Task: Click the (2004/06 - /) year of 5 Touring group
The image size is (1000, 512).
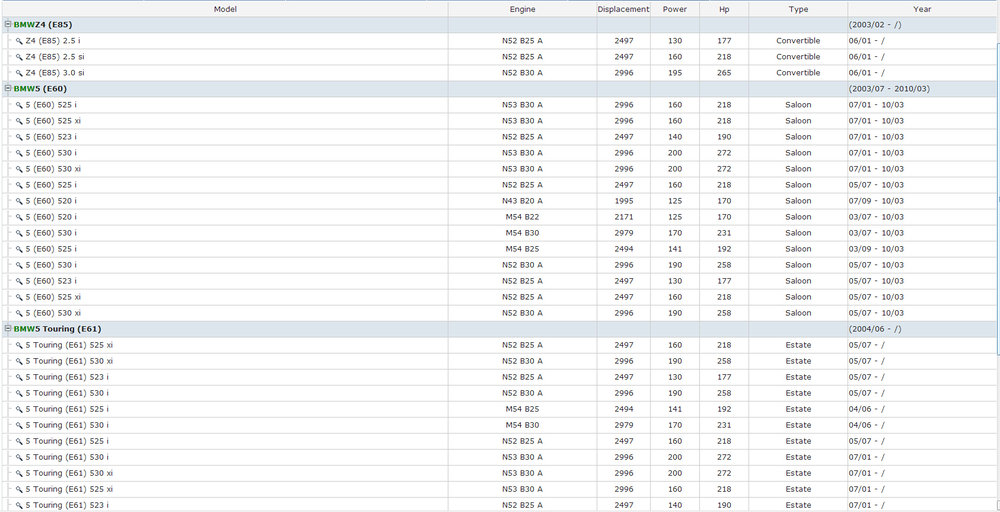Action: click(875, 329)
